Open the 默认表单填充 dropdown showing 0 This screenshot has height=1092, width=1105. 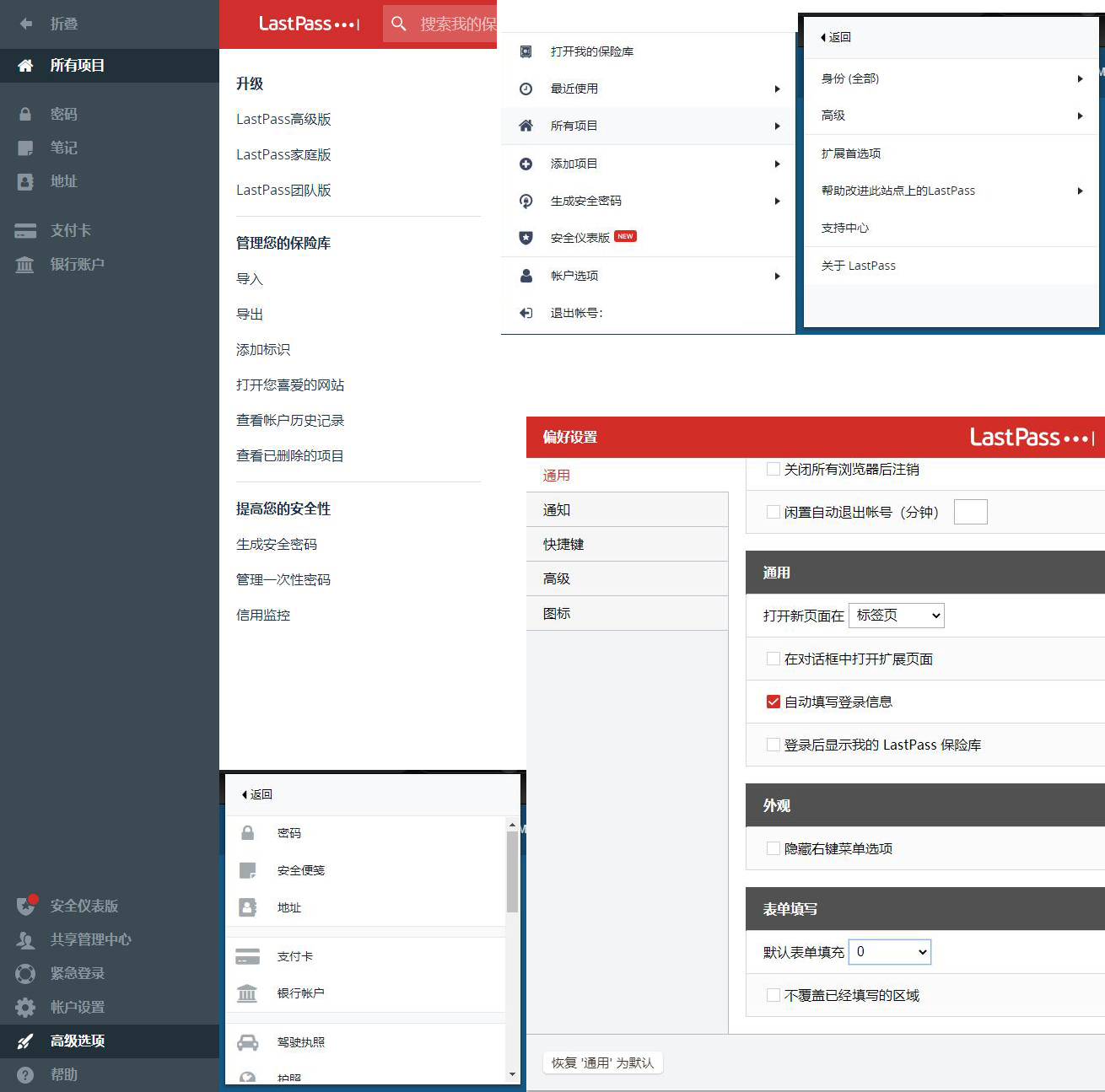click(890, 952)
